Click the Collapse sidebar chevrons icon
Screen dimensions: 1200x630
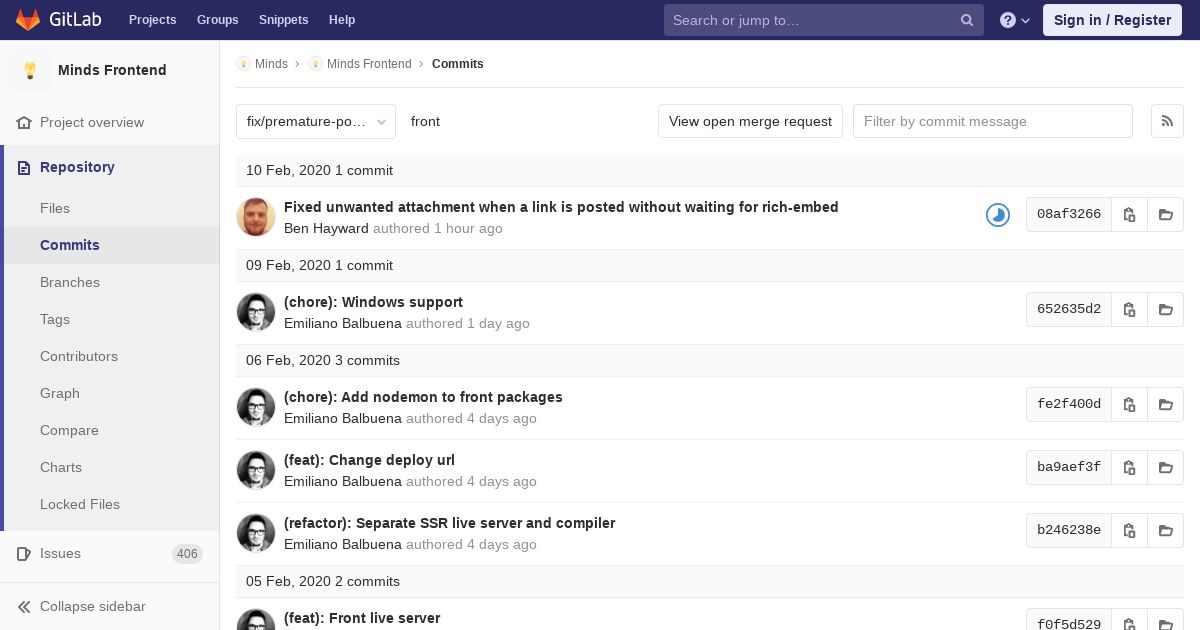[24, 606]
